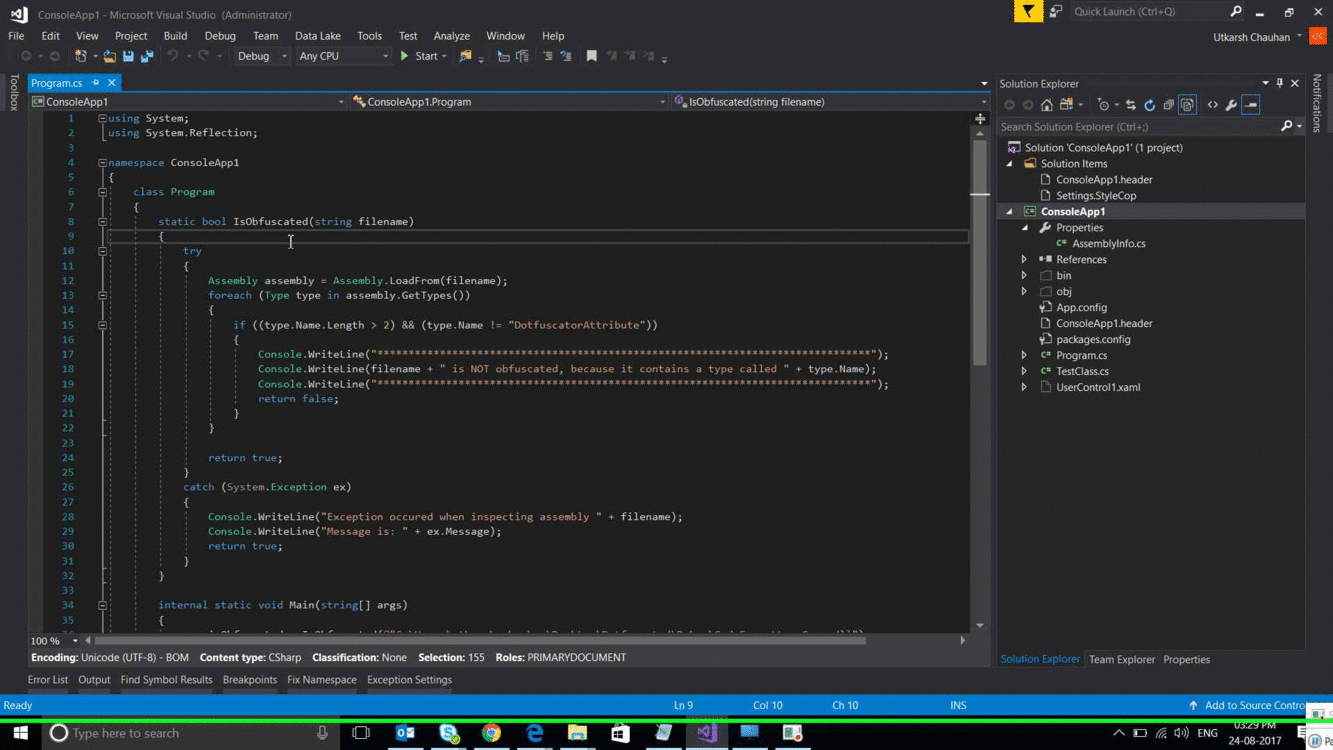The height and width of the screenshot is (750, 1333).
Task: Open Properties via the wrench icon
Action: coord(1229,104)
